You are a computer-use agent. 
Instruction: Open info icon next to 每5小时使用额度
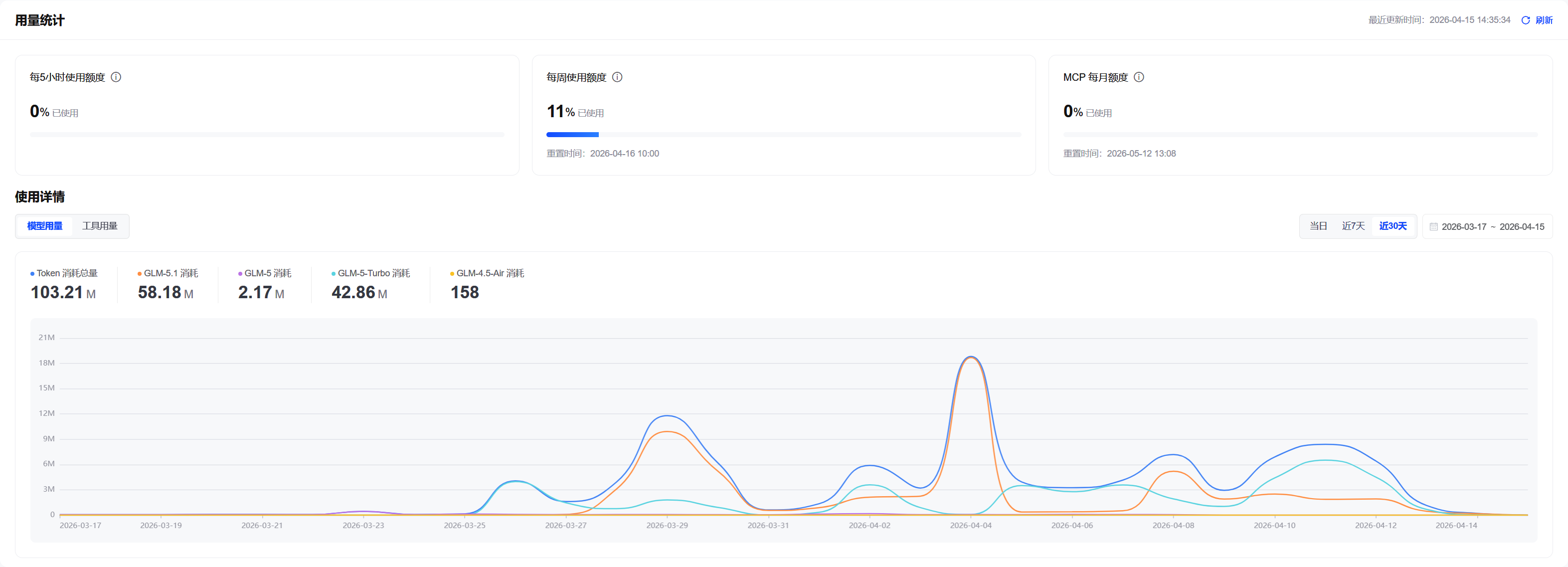pos(116,77)
